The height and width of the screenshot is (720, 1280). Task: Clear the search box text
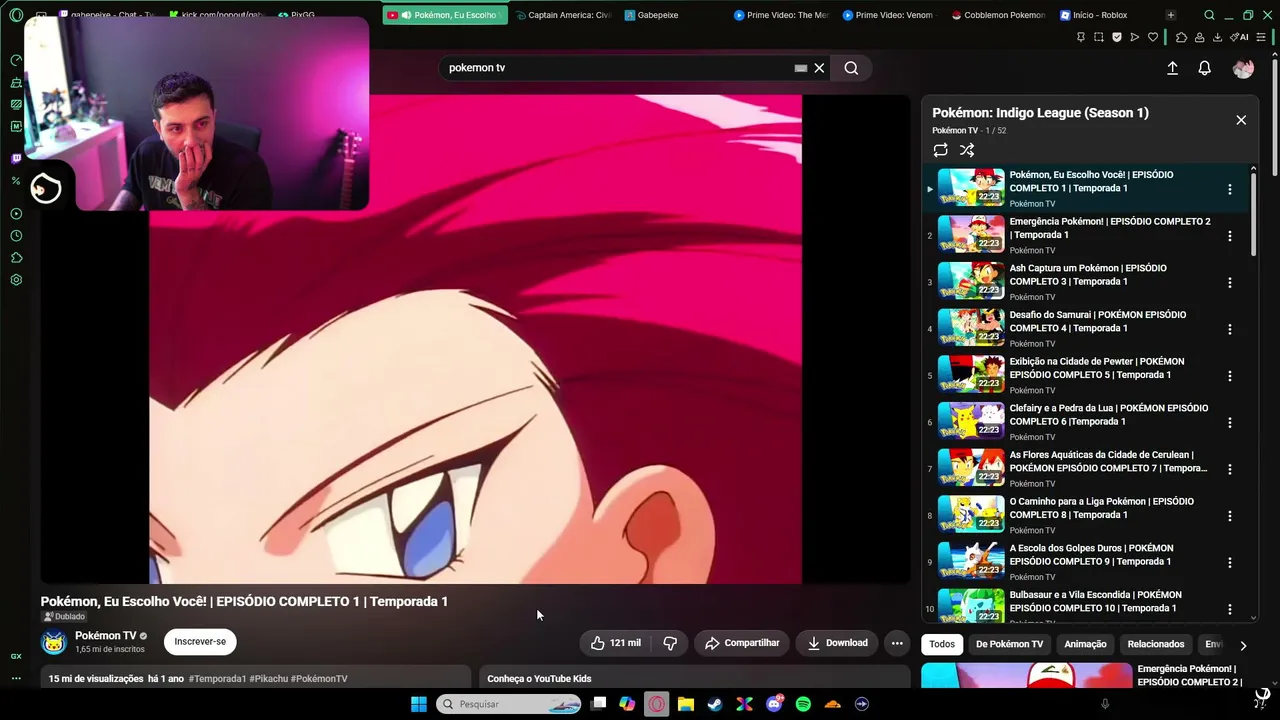pyautogui.click(x=819, y=68)
